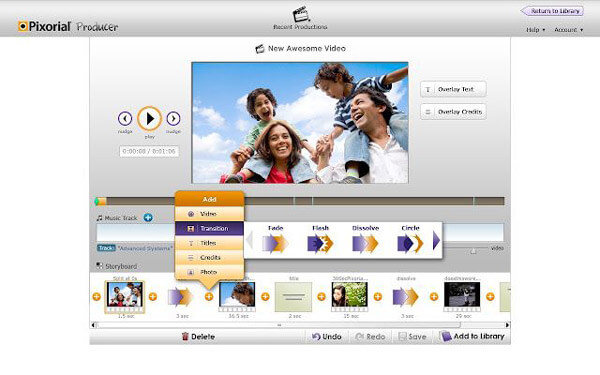Expand the Account dropdown menu

tap(569, 29)
